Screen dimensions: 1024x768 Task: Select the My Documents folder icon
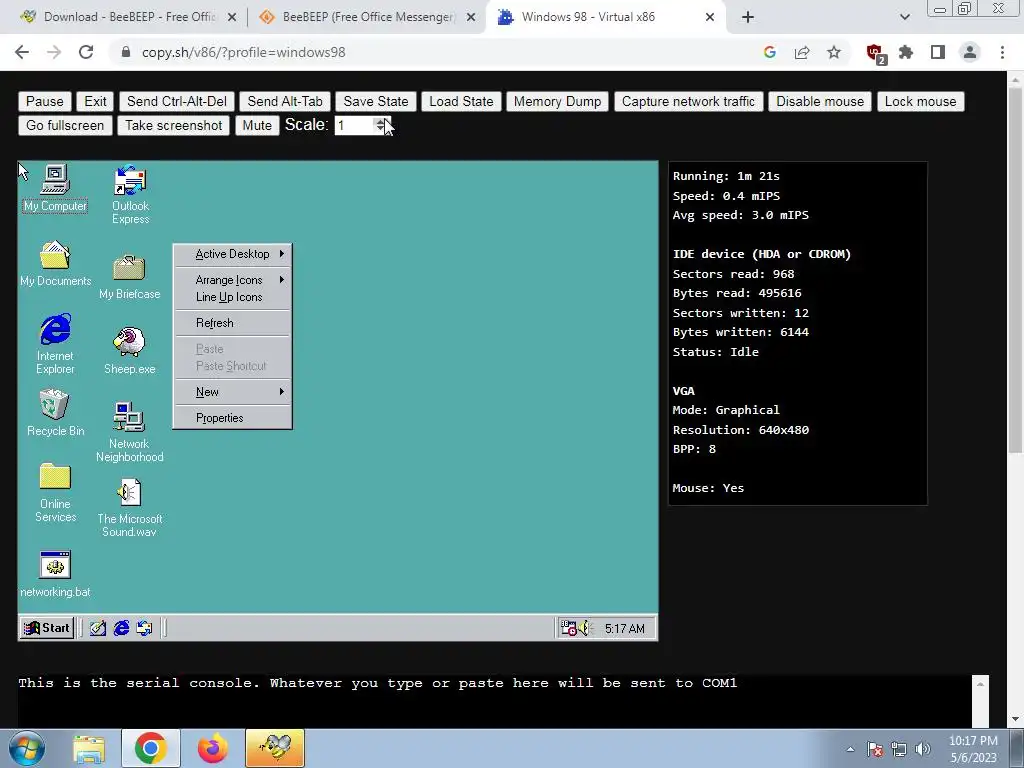[x=55, y=263]
